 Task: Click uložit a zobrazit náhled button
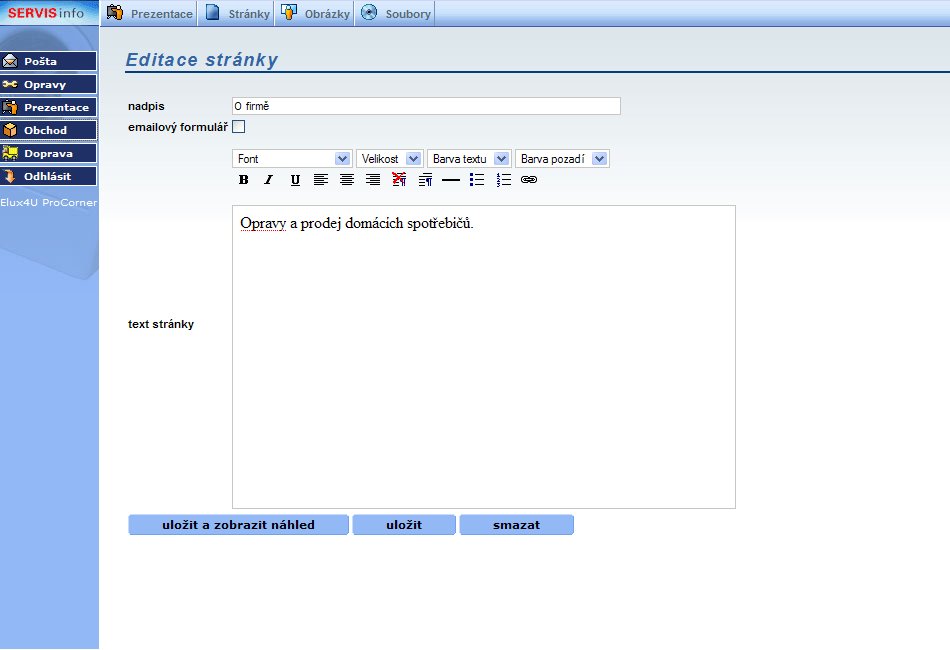pos(239,525)
